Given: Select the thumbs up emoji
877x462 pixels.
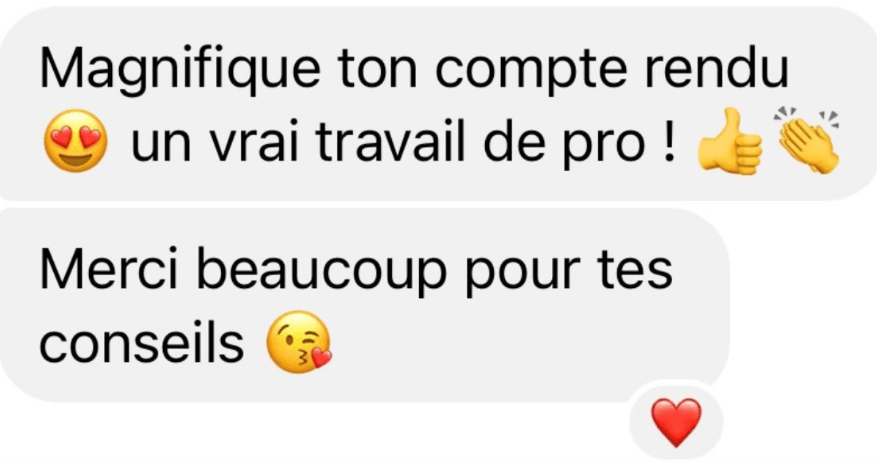Looking at the screenshot, I should click(x=729, y=141).
